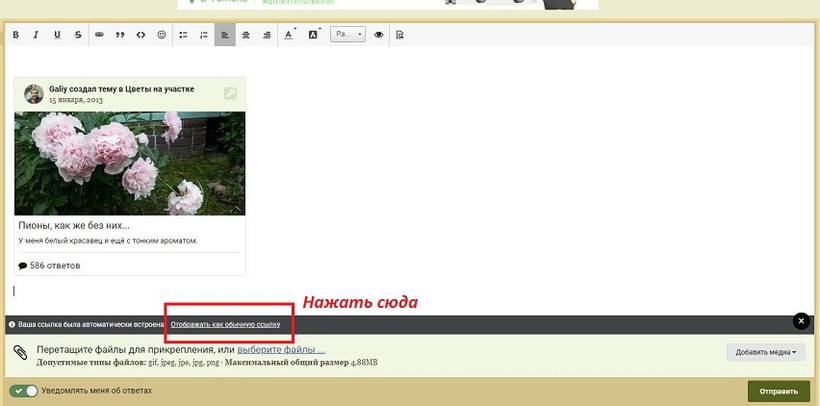
Task: Insert a code block
Action: (x=141, y=35)
